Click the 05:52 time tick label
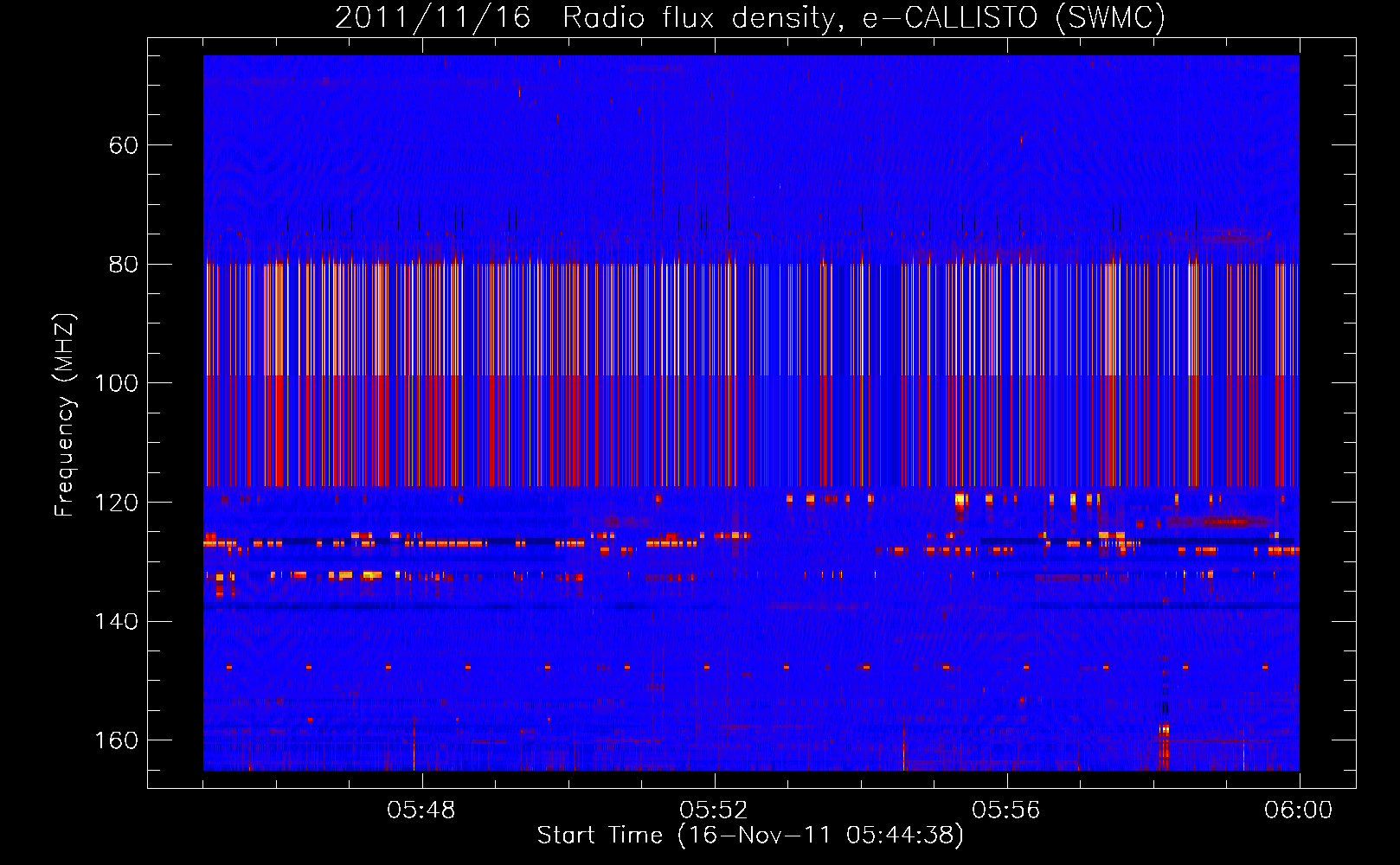 714,811
